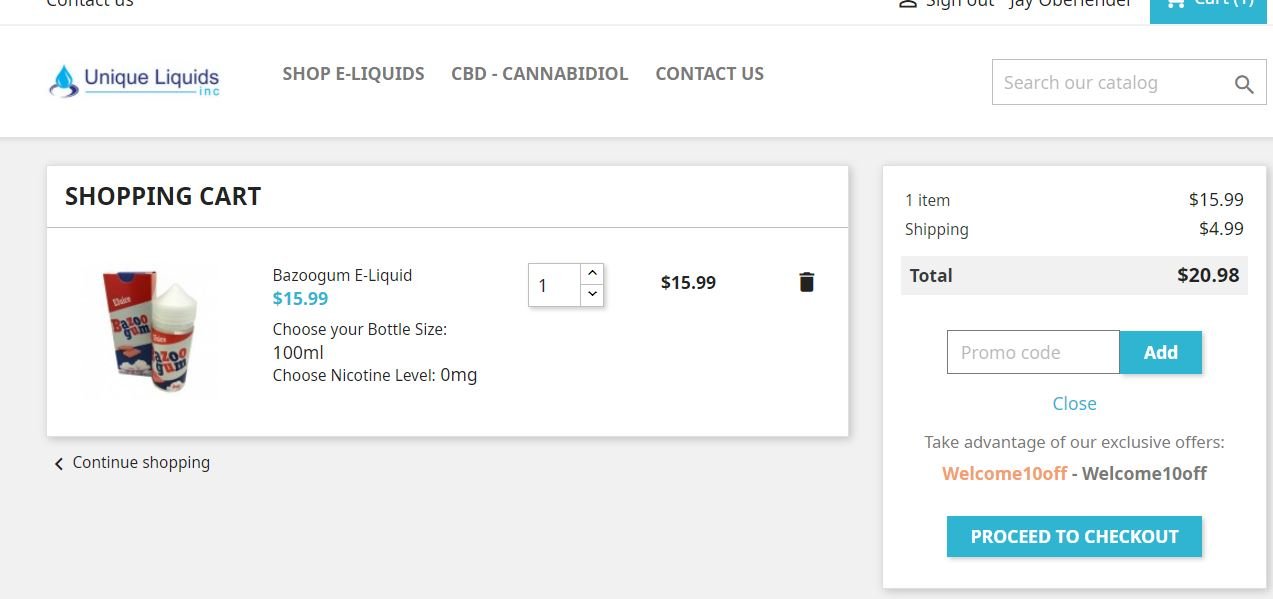Delete Bazoogum item with trash icon
The image size is (1273, 599).
coord(807,282)
